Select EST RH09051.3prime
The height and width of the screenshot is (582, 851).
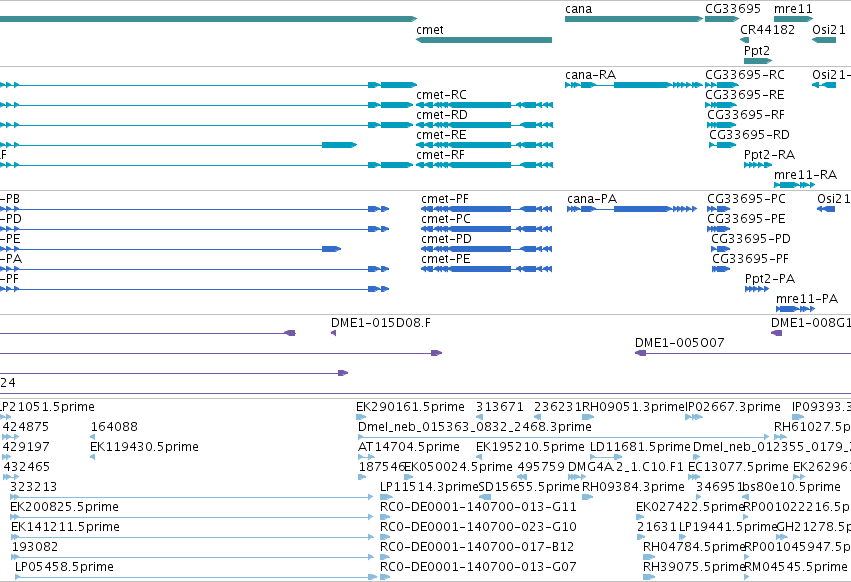588,417
